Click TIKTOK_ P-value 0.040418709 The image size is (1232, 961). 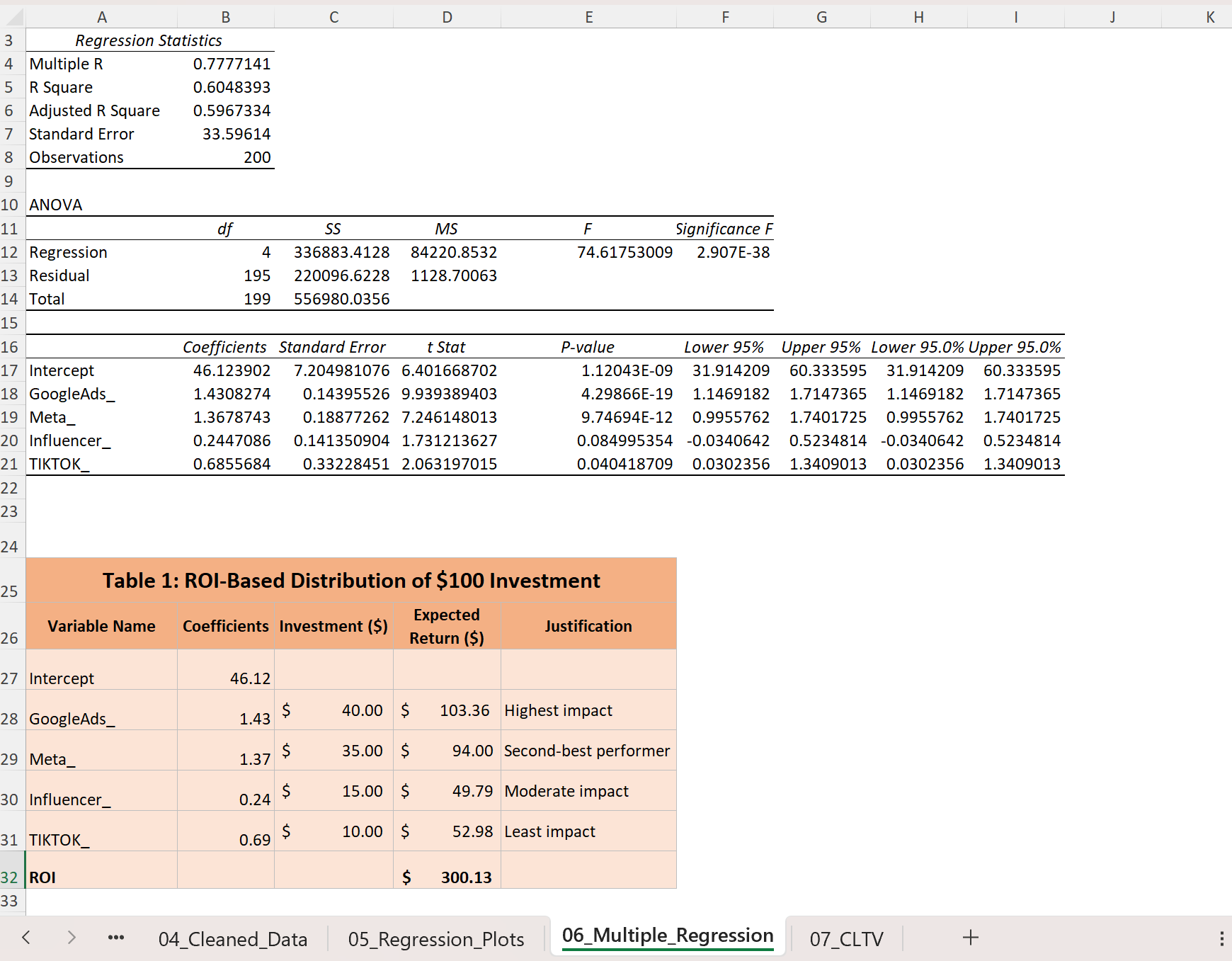click(x=589, y=464)
